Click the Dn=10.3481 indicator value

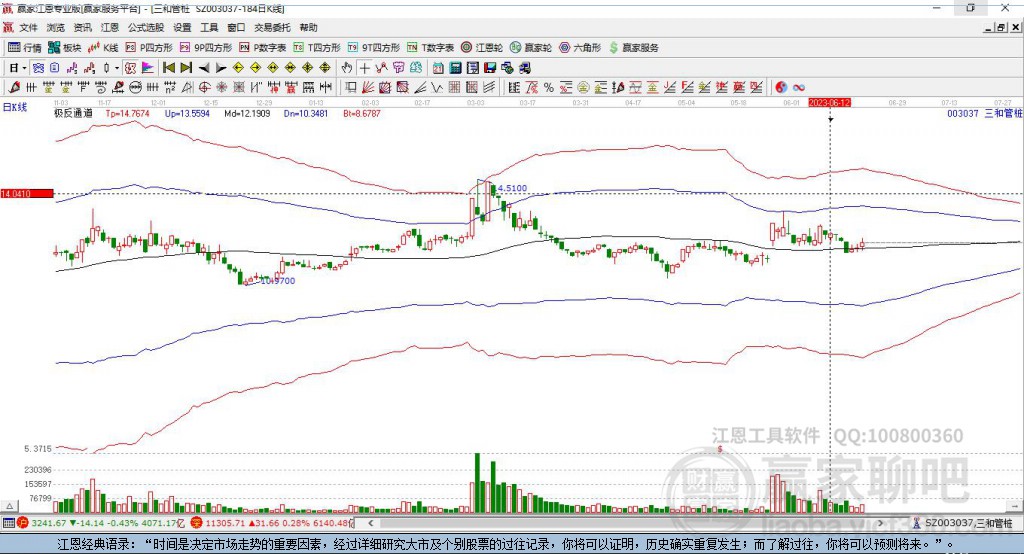coord(306,113)
